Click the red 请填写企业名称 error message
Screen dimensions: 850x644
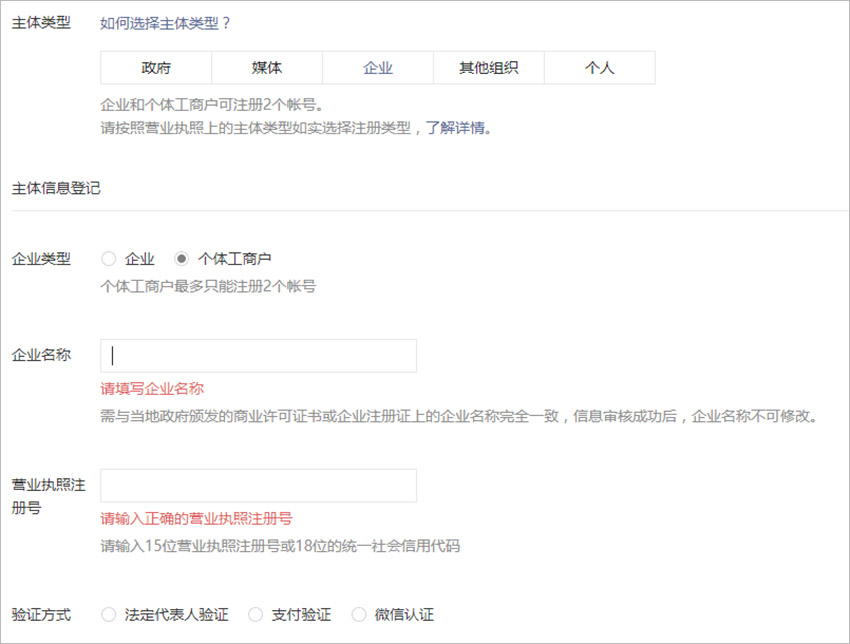click(152, 389)
